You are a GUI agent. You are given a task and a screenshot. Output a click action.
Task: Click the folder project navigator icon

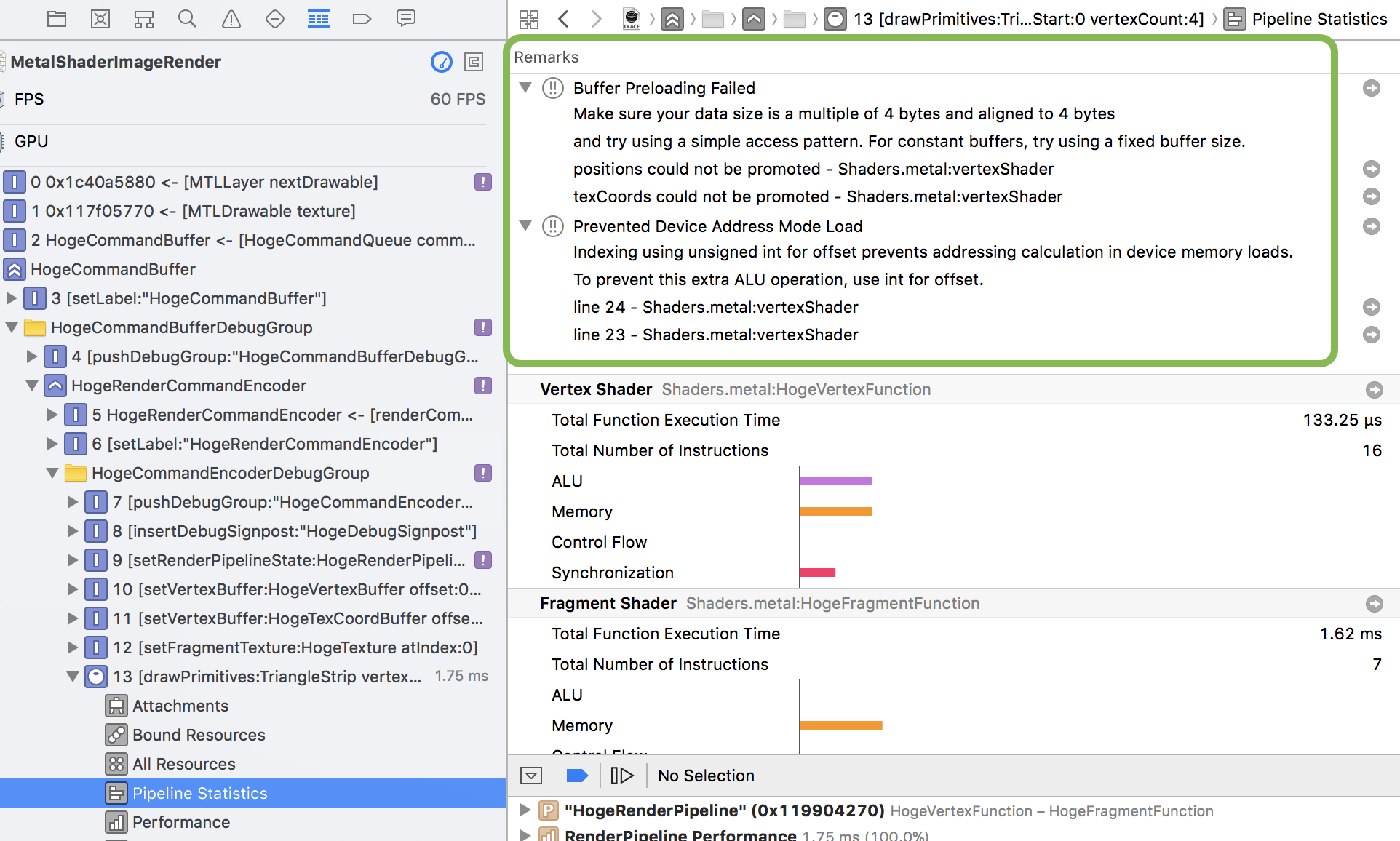57,19
